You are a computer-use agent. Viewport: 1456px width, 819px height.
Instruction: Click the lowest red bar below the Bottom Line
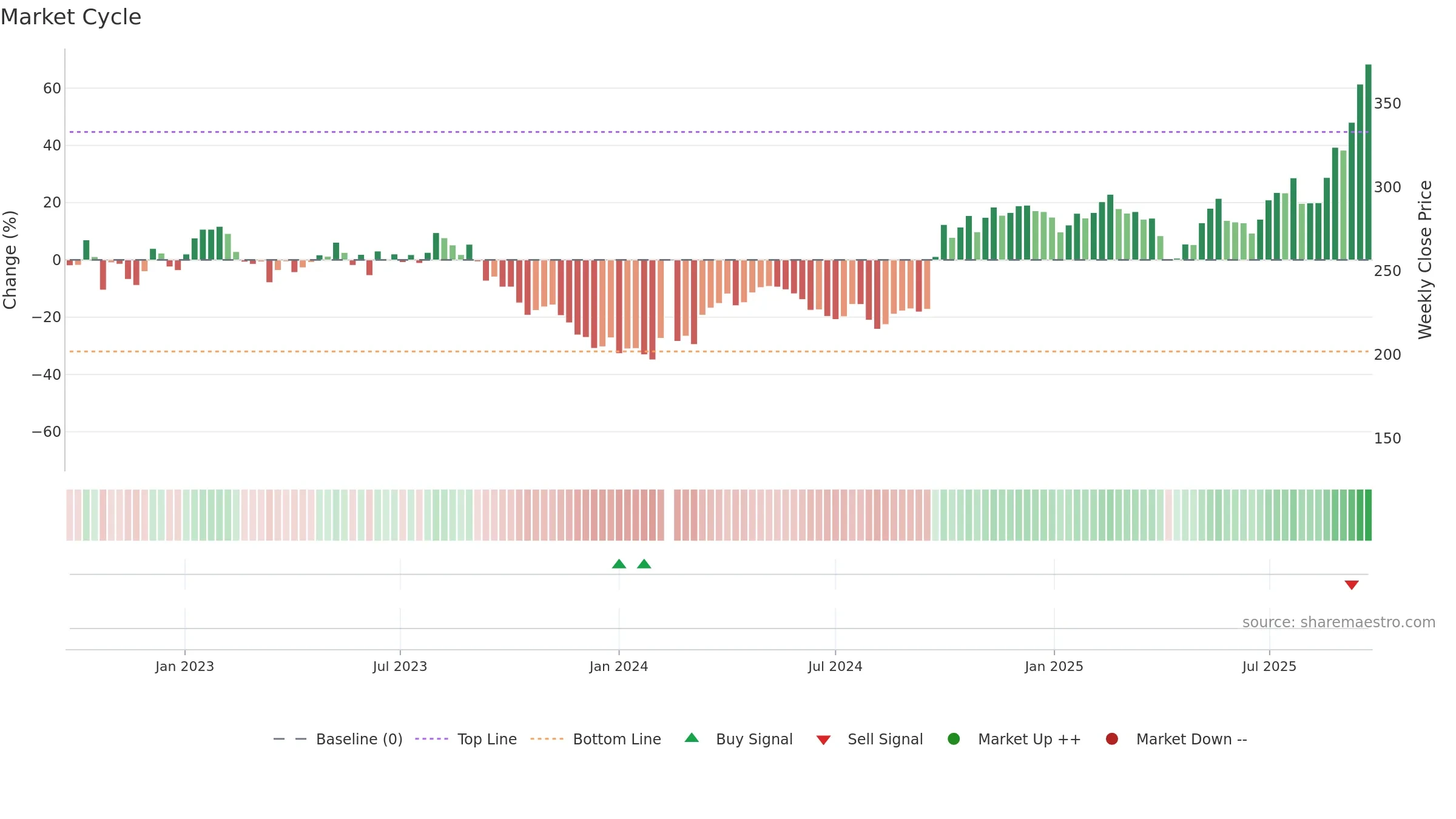coord(652,309)
